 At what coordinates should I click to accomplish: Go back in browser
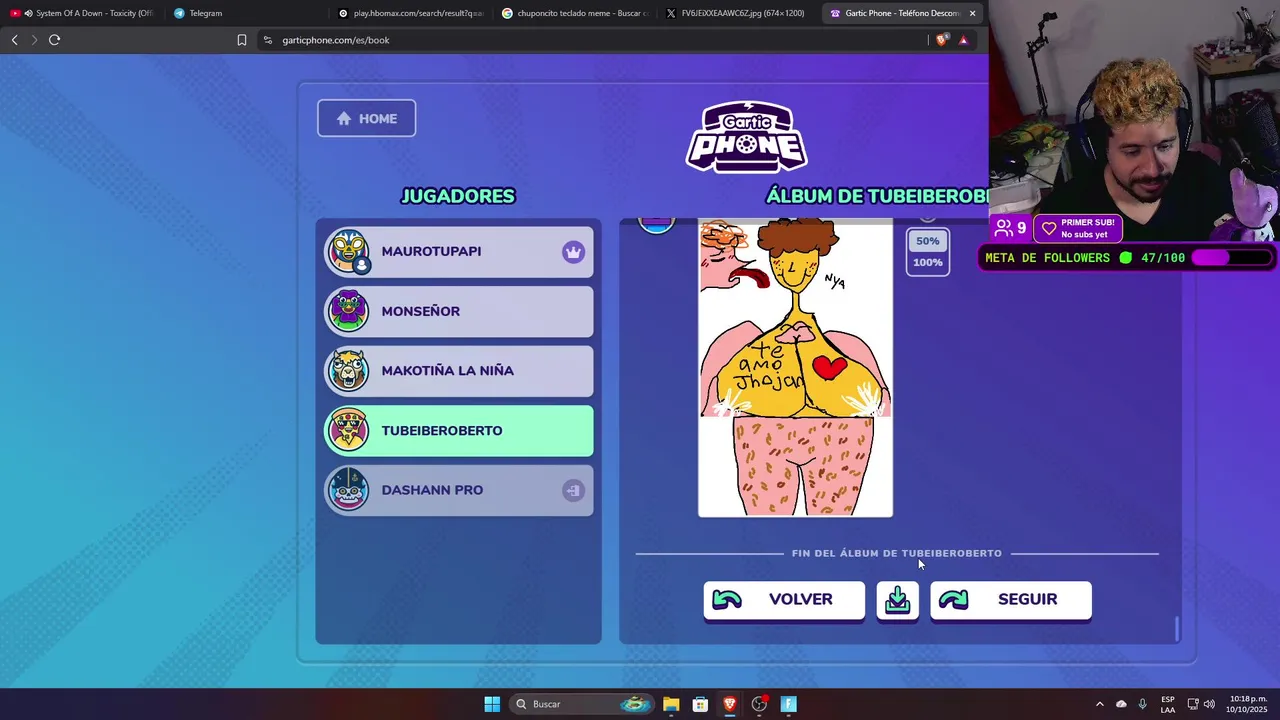coord(14,40)
